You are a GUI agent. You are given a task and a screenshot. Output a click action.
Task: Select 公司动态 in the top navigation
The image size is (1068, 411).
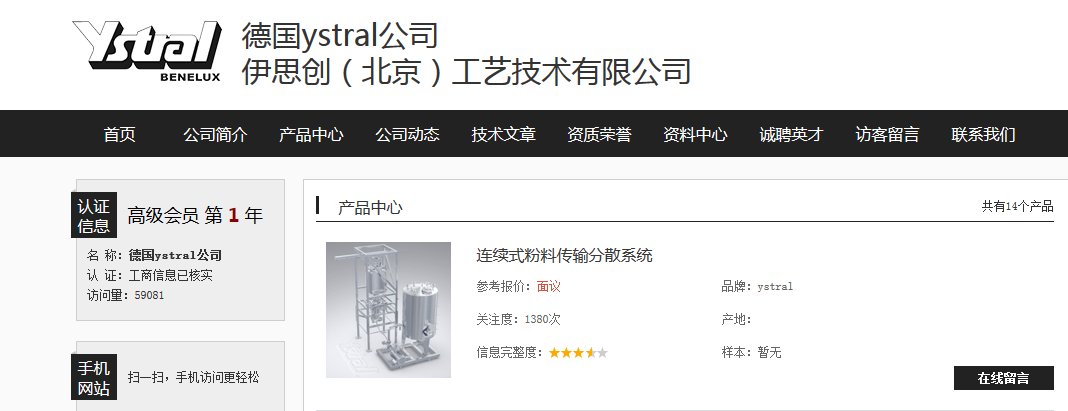(x=407, y=134)
